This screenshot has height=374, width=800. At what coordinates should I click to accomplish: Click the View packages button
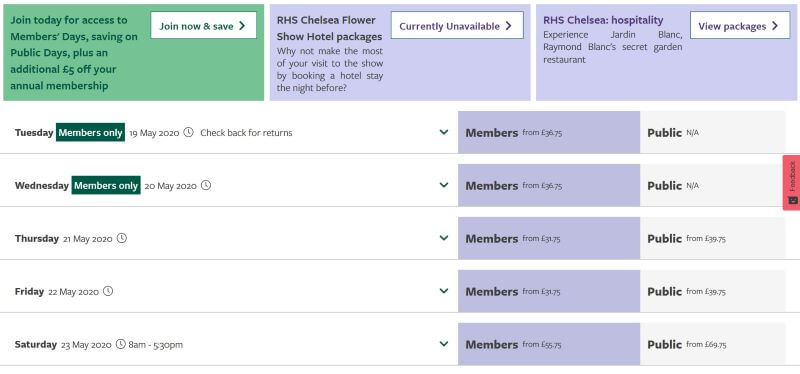tap(740, 26)
